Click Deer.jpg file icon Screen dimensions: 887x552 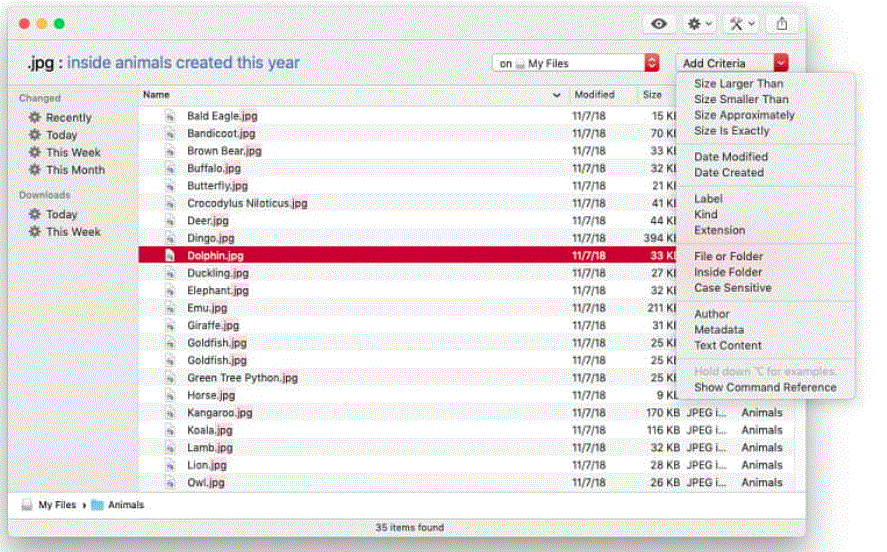tap(170, 221)
